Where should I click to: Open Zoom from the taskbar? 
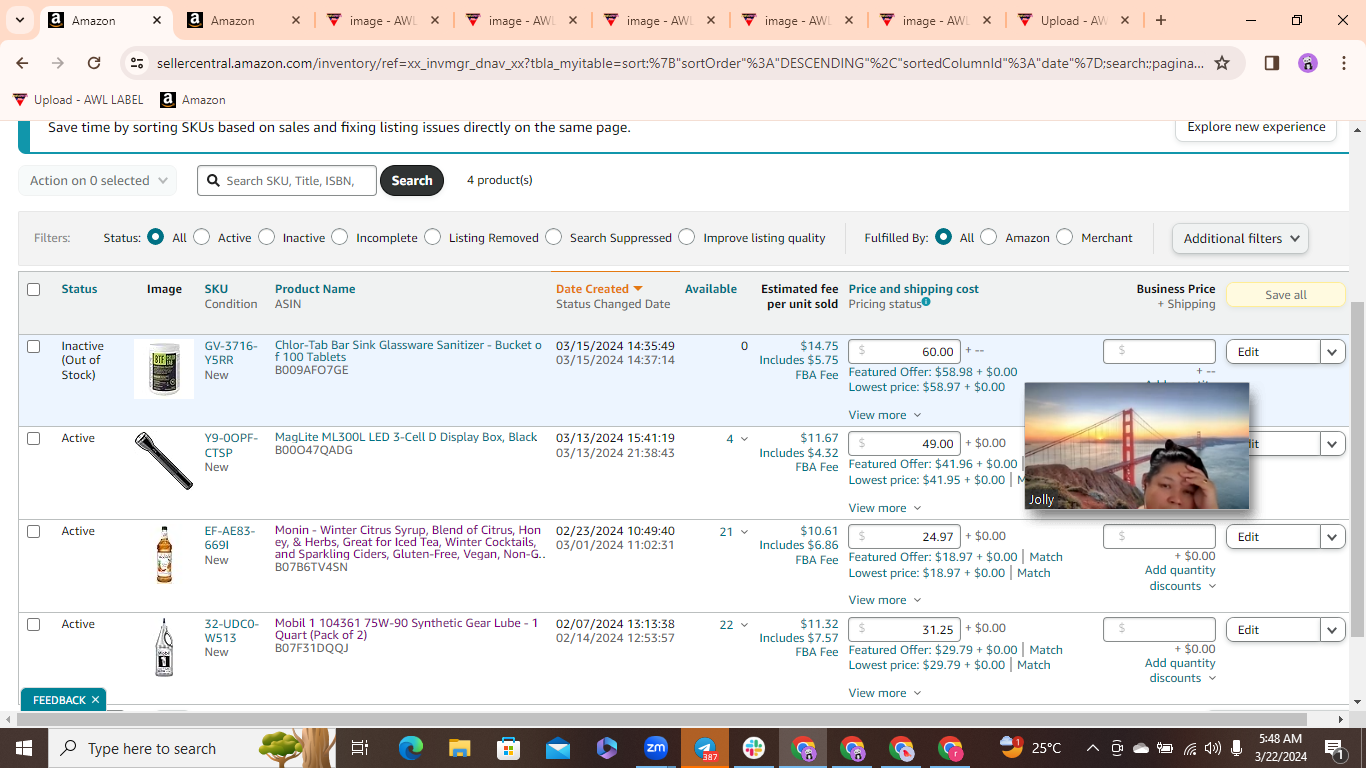click(656, 748)
